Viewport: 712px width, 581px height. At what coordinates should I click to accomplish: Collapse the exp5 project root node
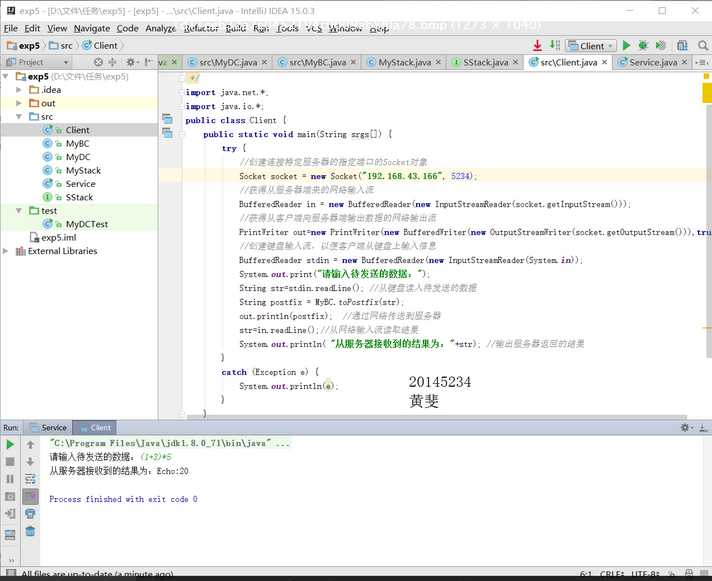(6, 76)
